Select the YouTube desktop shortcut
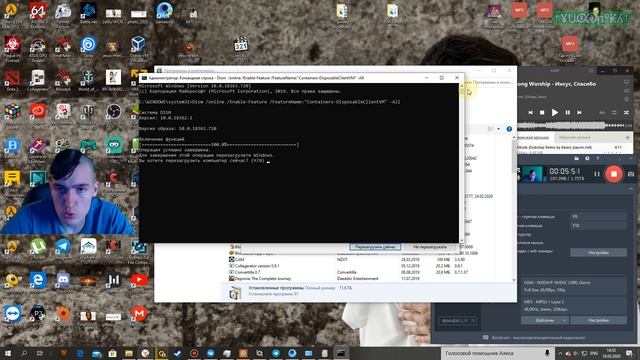 point(139,282)
